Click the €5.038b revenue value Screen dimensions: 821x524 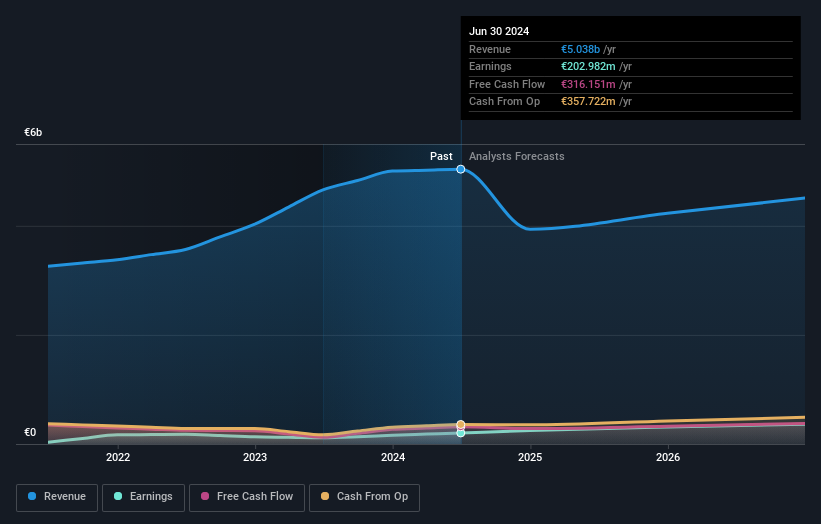580,49
